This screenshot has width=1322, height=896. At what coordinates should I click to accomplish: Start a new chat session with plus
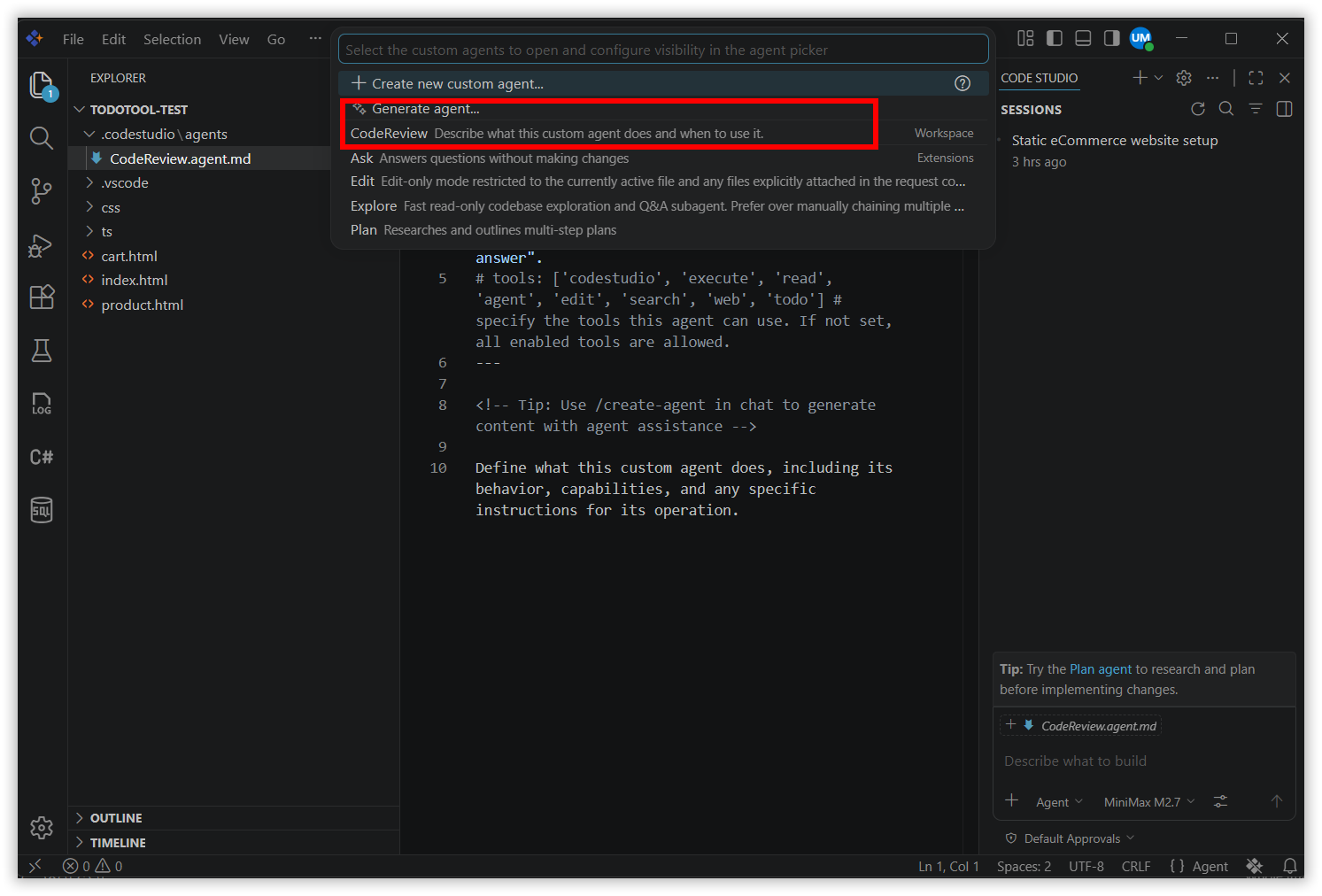point(1140,78)
